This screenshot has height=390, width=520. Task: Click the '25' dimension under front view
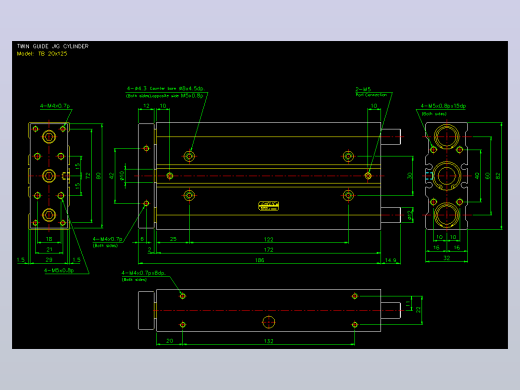pyautogui.click(x=173, y=239)
